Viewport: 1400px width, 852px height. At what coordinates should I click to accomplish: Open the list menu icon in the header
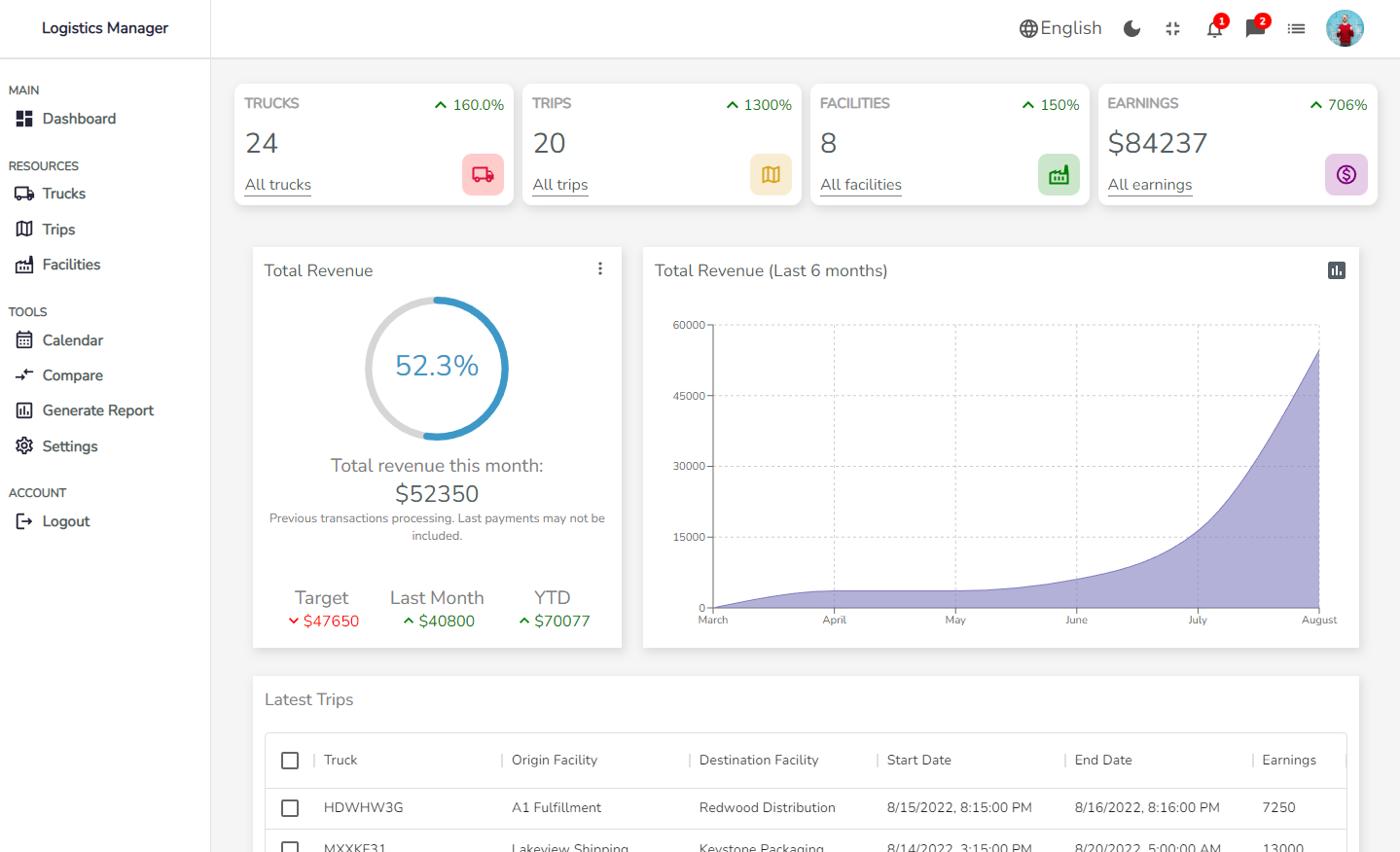(1296, 28)
